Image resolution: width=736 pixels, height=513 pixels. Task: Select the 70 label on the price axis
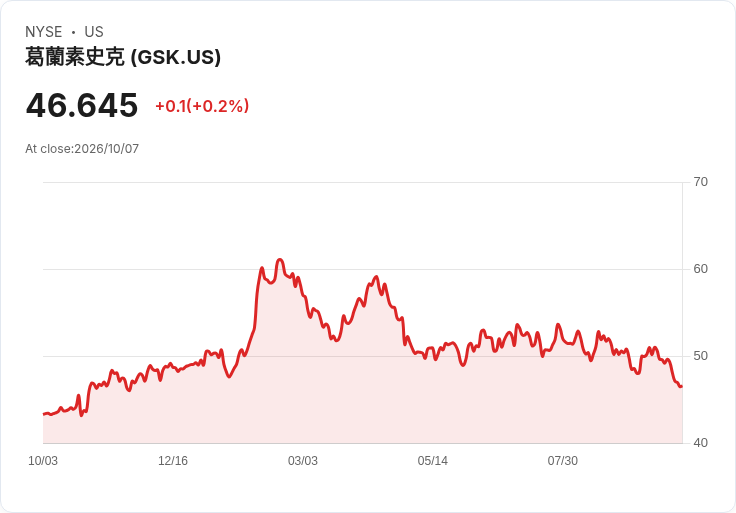(700, 182)
